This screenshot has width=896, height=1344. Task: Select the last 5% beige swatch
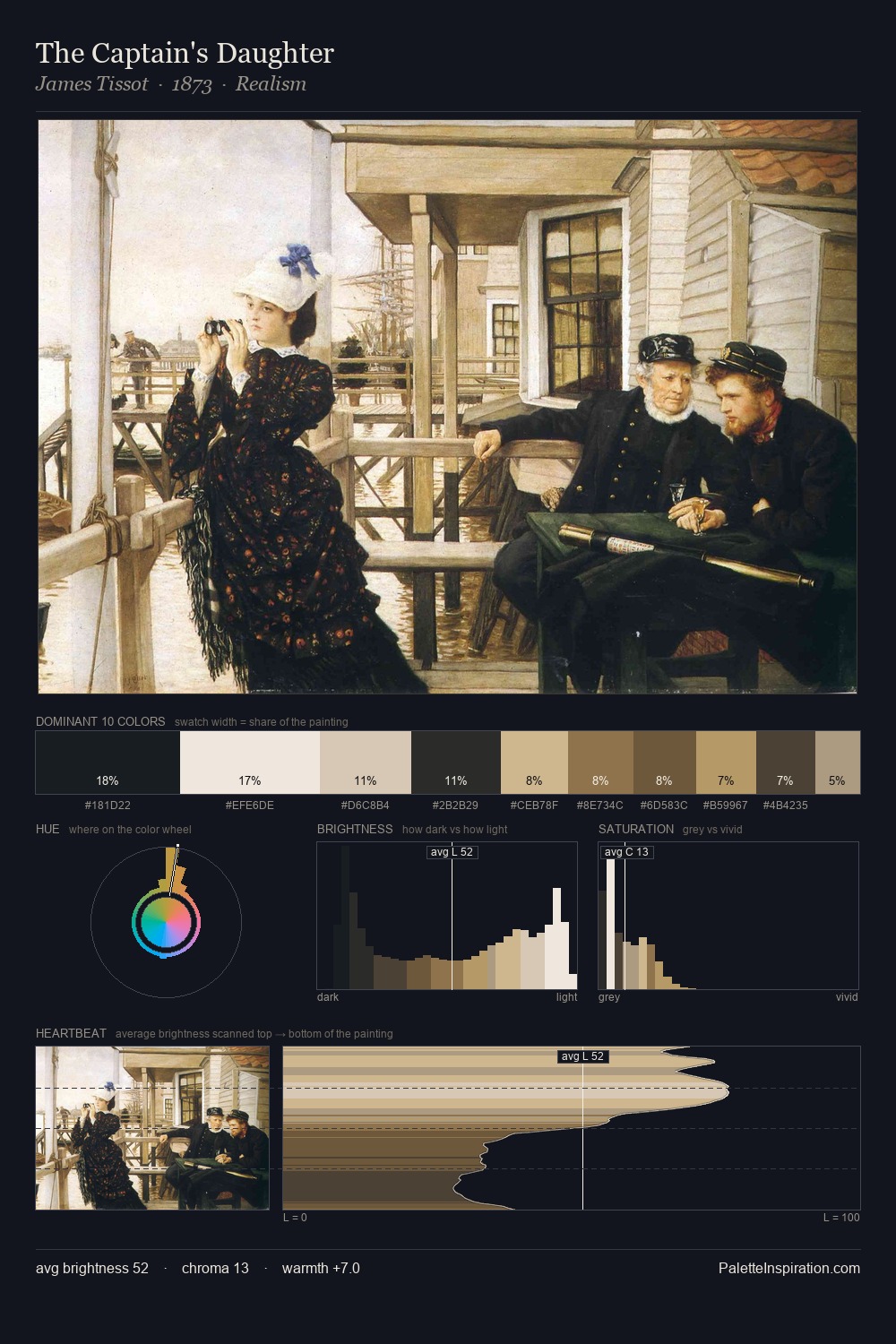[838, 762]
